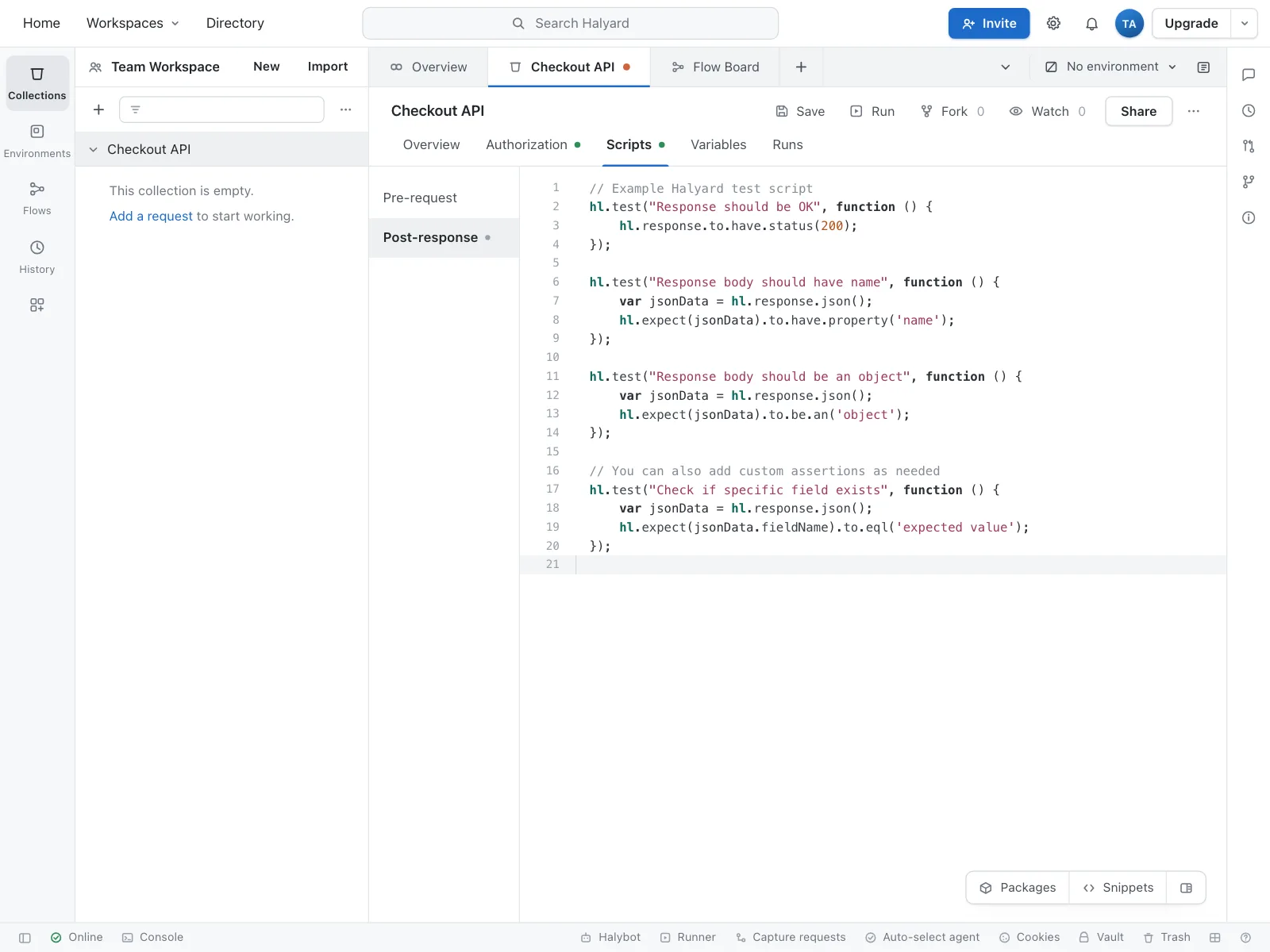This screenshot has width=1270, height=952.
Task: Open the help icon in status bar
Action: pyautogui.click(x=1245, y=938)
